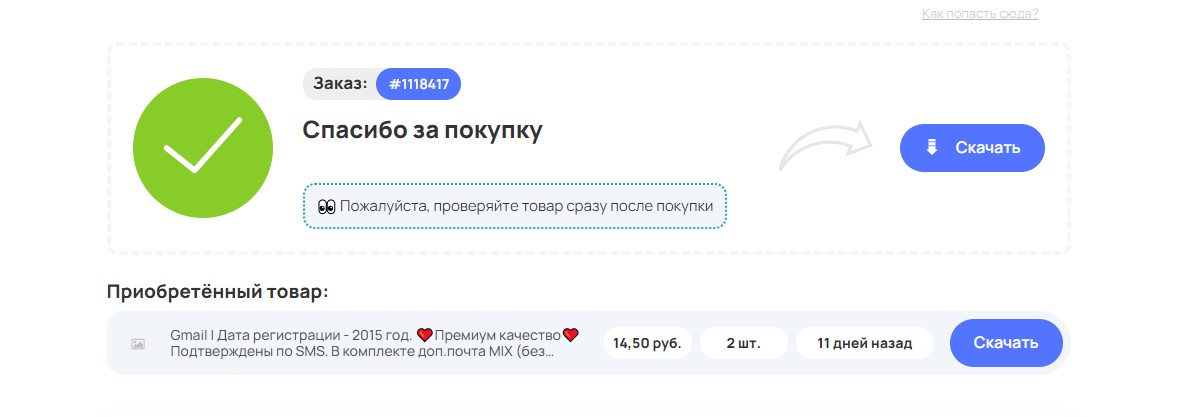
Task: Click the "Спасибо за покупку" heading
Action: tap(422, 130)
